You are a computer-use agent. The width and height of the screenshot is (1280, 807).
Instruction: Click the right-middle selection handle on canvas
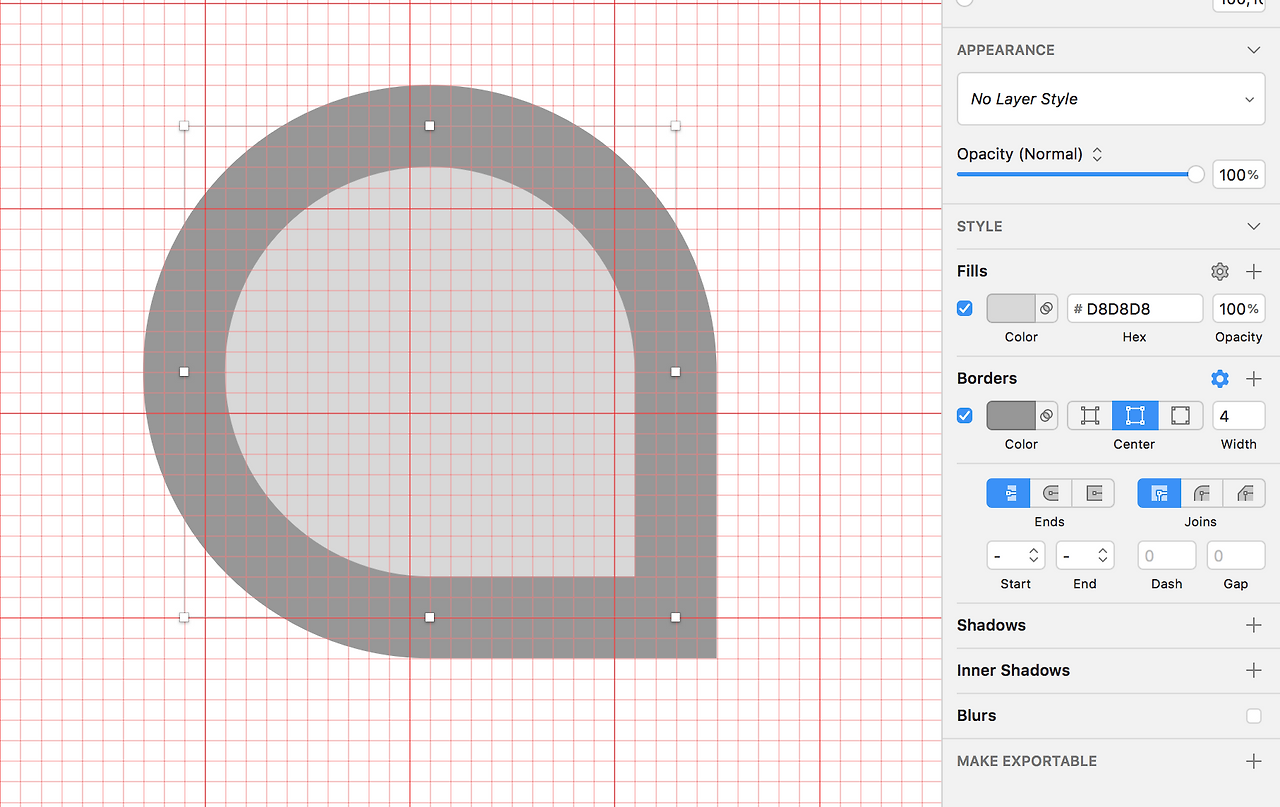(x=676, y=372)
